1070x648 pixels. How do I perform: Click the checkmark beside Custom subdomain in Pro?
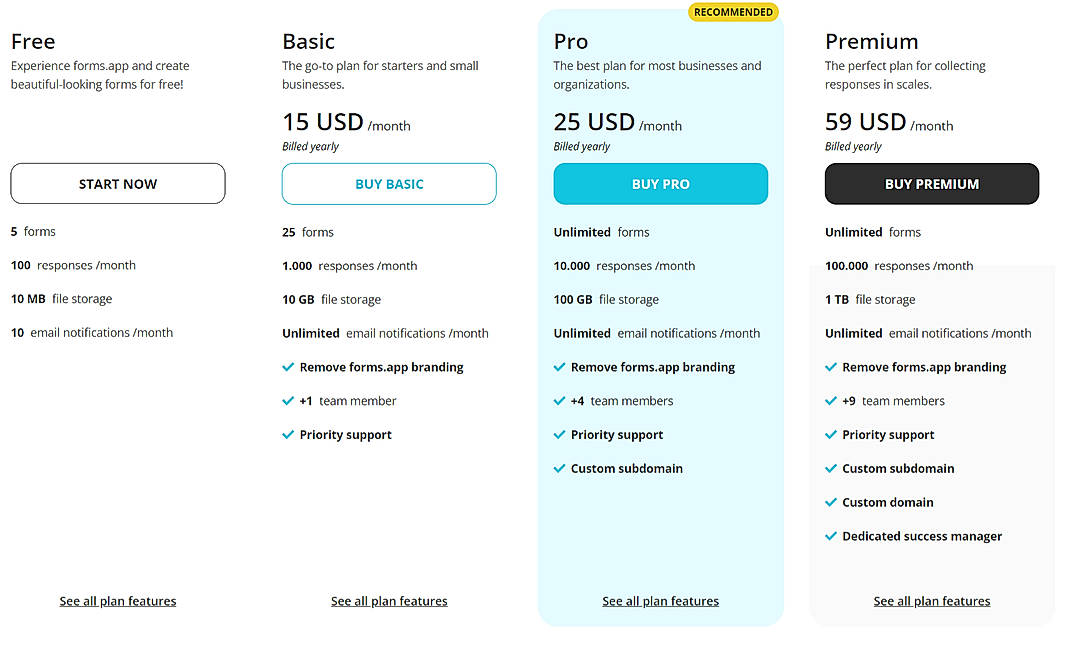tap(559, 468)
